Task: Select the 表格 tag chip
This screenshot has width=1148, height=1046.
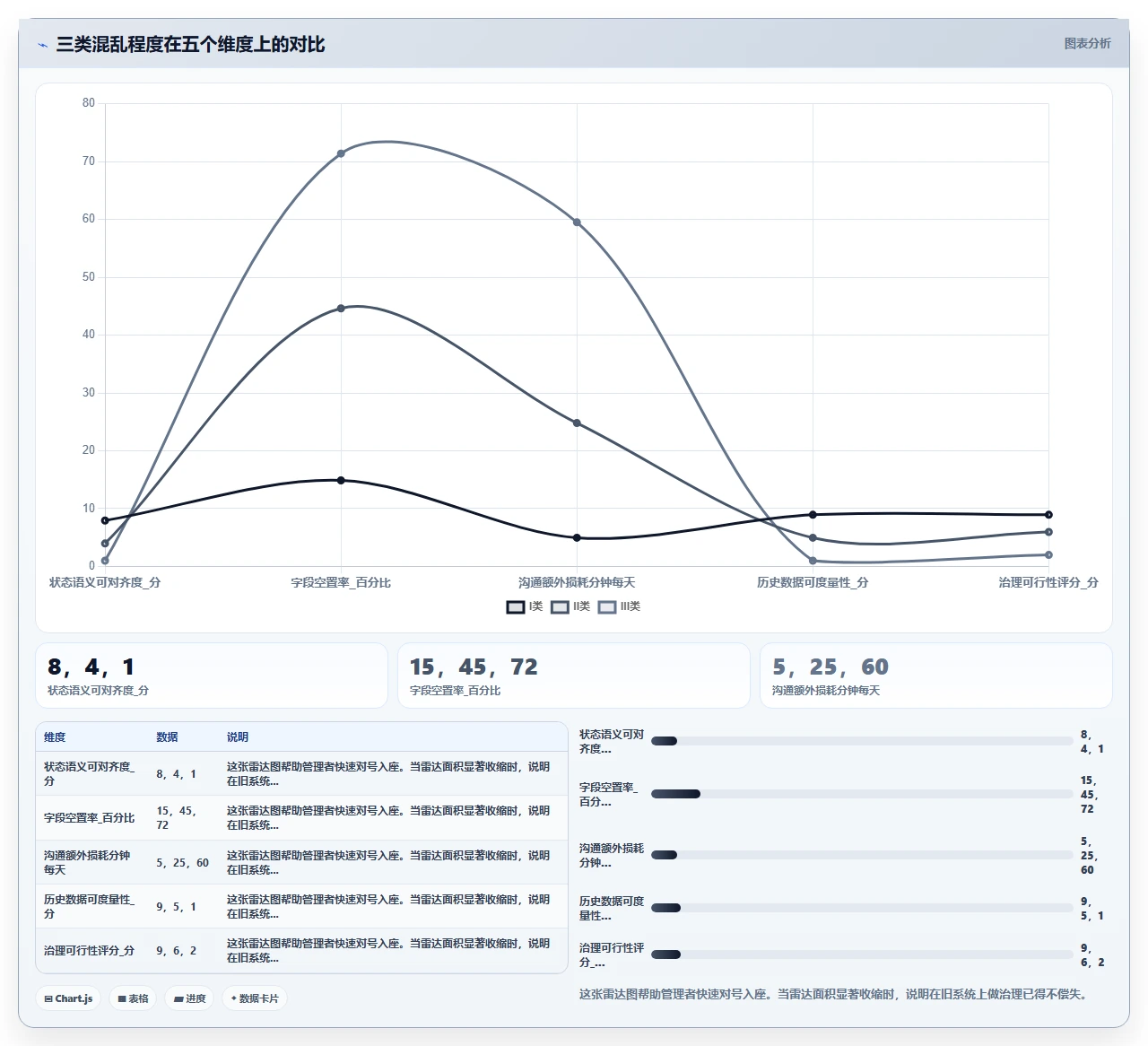Action: pyautogui.click(x=134, y=998)
